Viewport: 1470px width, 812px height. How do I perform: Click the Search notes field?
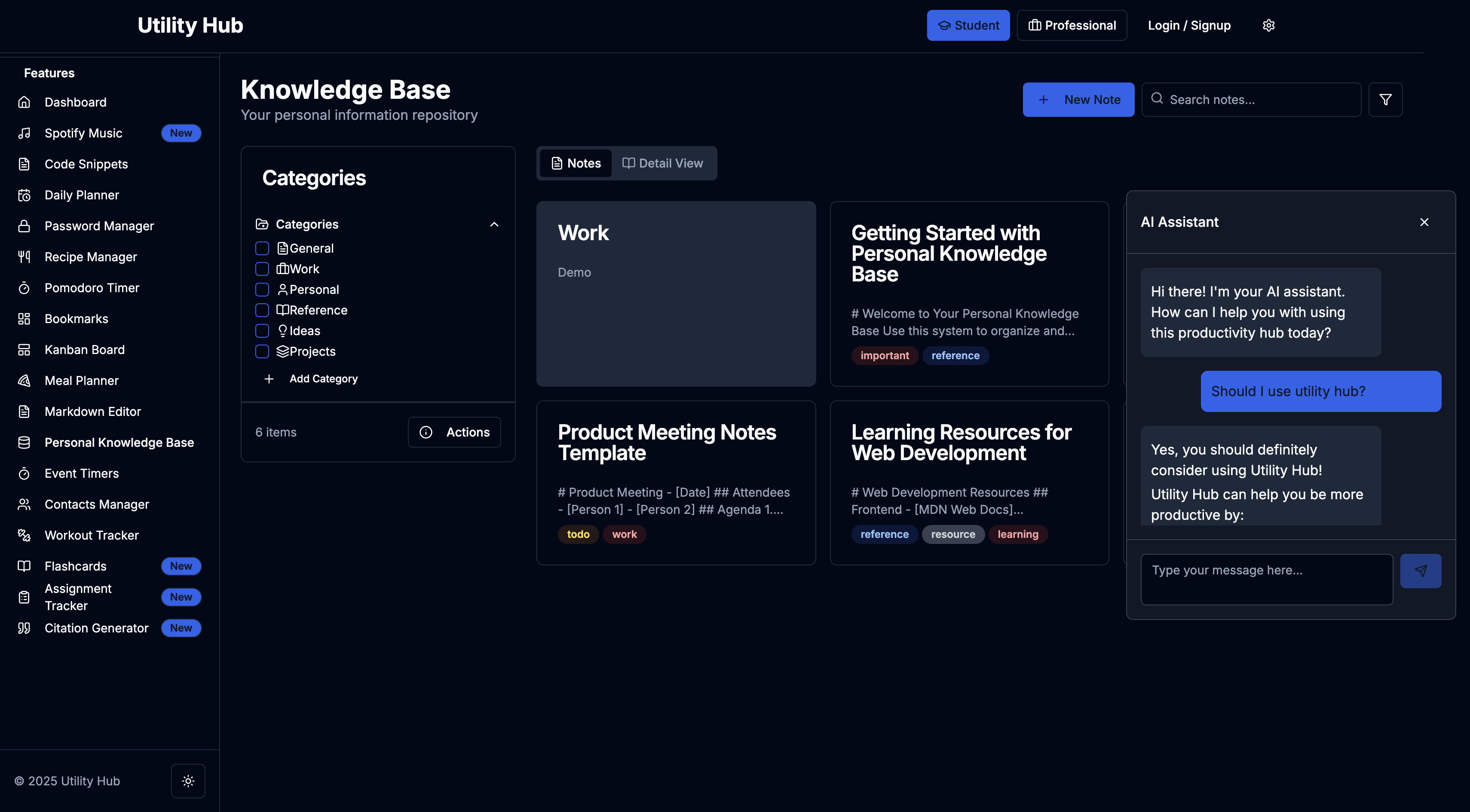point(1257,100)
